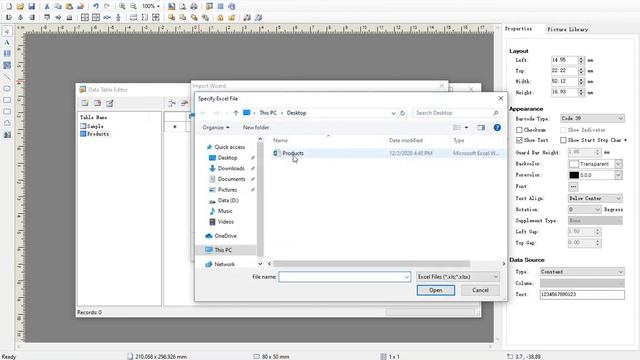The width and height of the screenshot is (640, 360).
Task: Select the Ellipse tool in left toolbox
Action: pyautogui.click(x=7, y=88)
